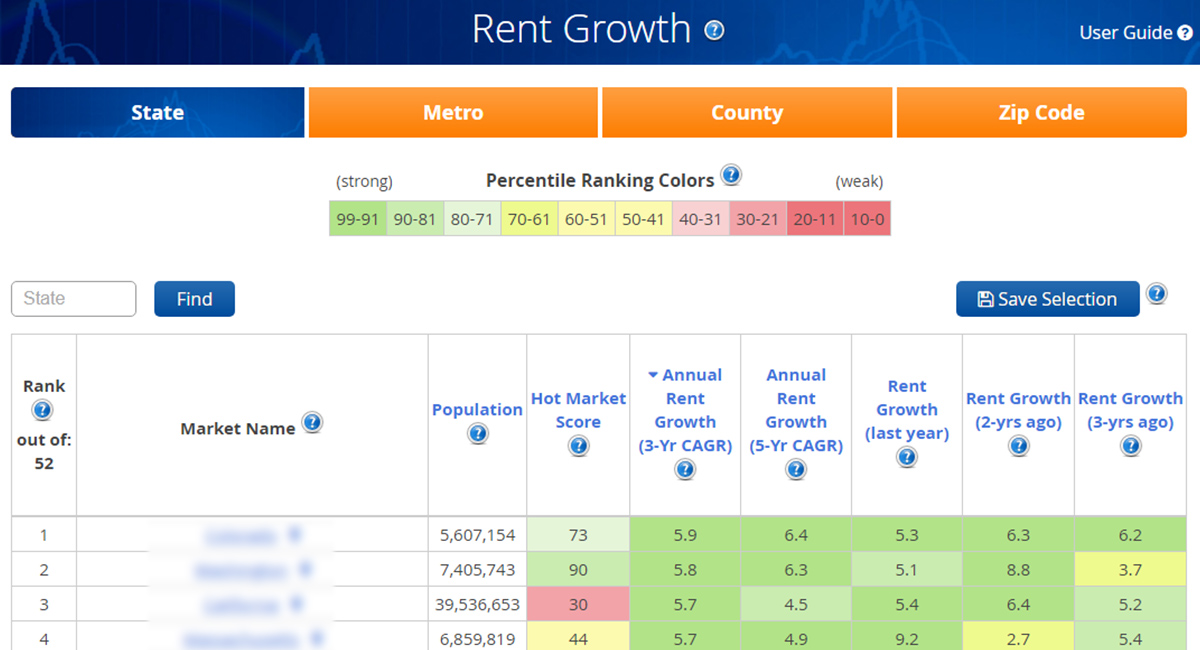Click the 3.7 rent growth cell
This screenshot has height=650, width=1200.
coord(1130,569)
